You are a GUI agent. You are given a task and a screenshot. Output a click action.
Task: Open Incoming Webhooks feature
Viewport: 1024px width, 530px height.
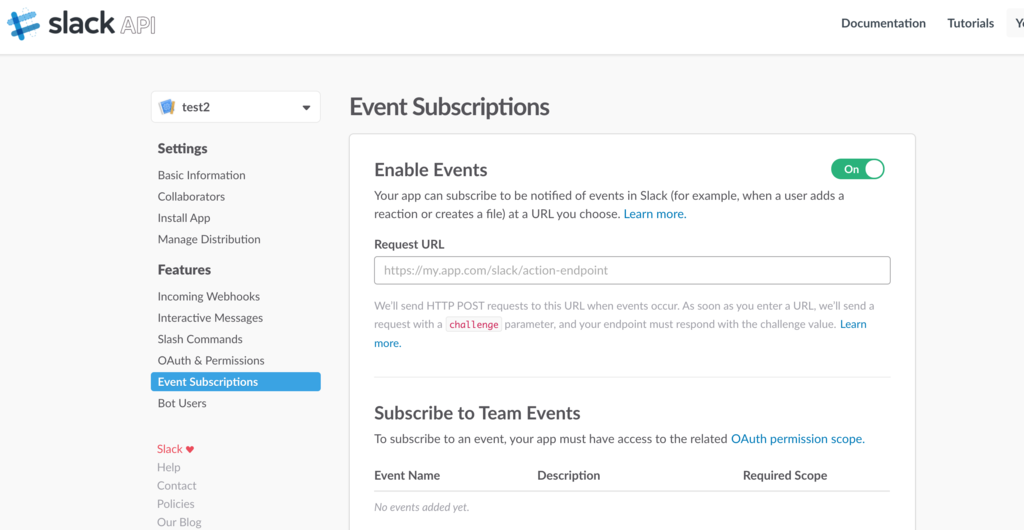pos(208,296)
